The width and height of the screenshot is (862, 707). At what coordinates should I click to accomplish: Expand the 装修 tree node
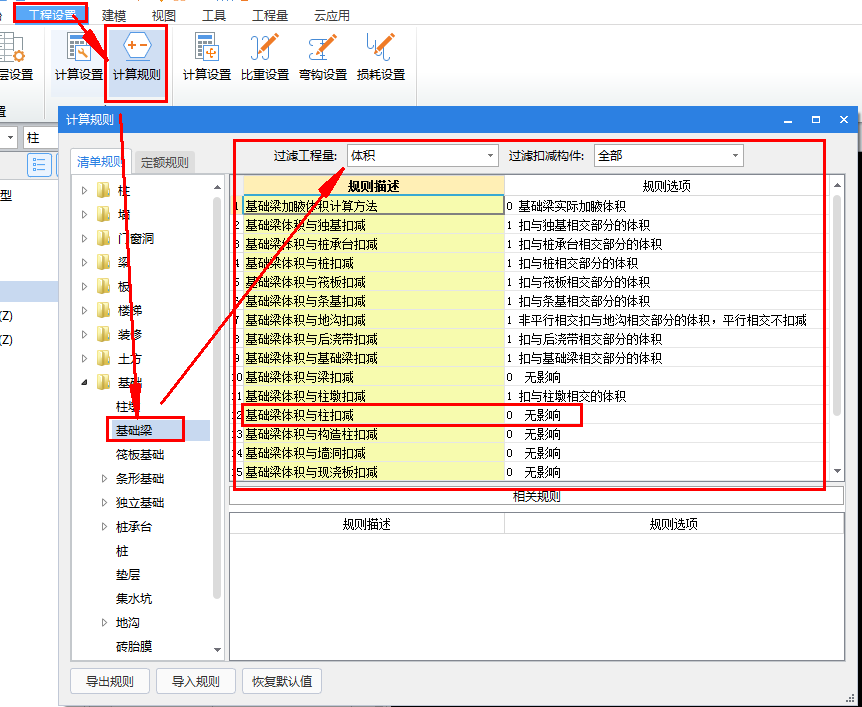[x=84, y=334]
